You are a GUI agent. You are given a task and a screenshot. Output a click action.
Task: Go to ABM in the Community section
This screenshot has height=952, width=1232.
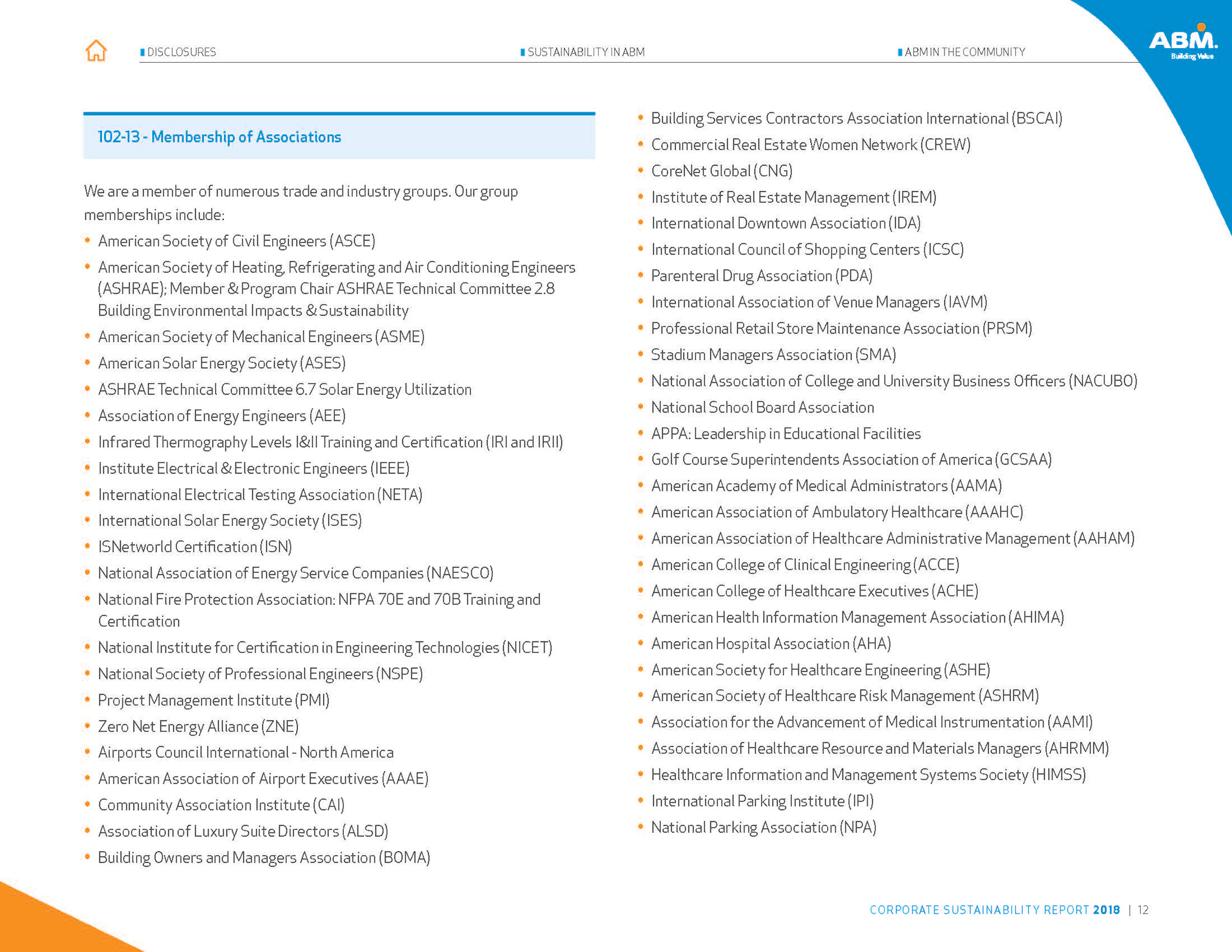(964, 52)
